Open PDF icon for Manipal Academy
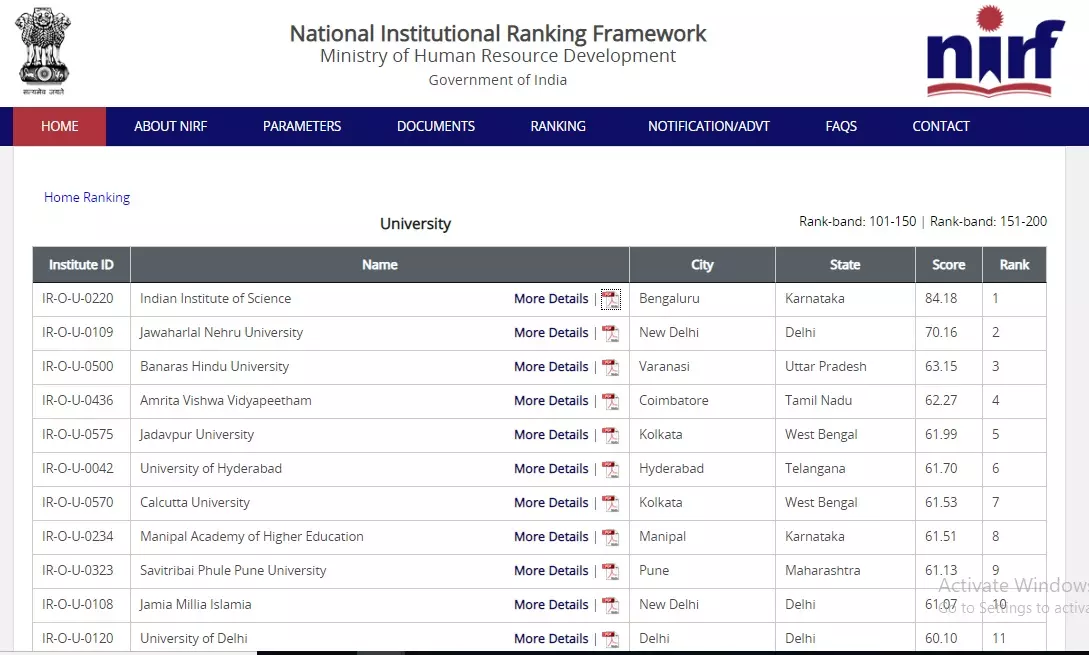This screenshot has height=655, width=1089. pos(610,537)
